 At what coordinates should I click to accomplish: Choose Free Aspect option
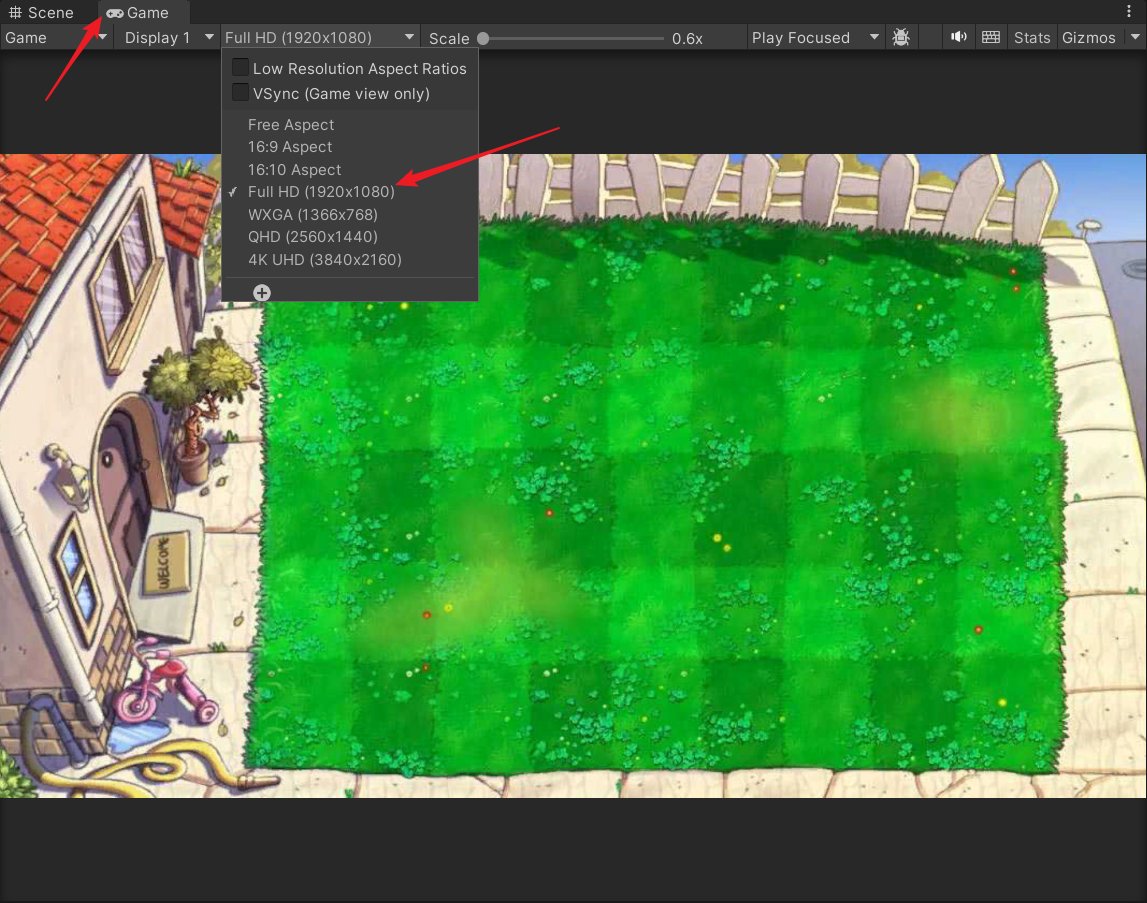[x=350, y=124]
